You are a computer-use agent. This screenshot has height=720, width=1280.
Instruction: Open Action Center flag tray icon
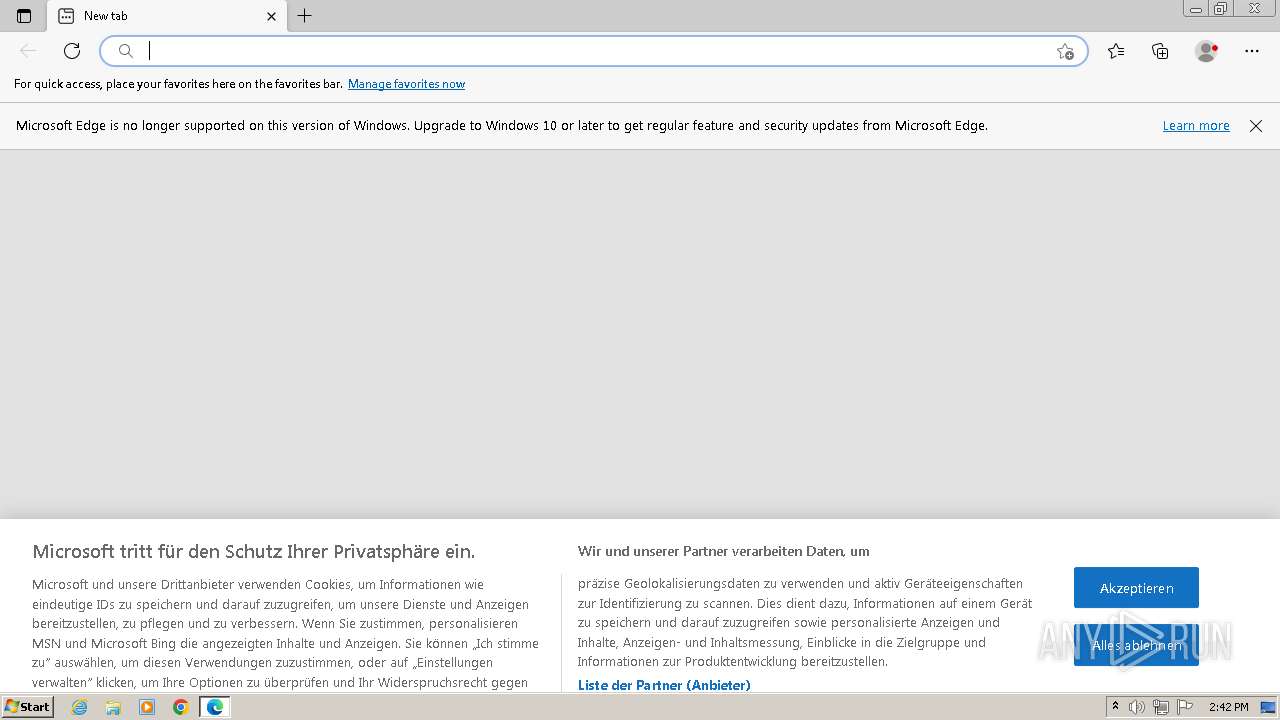[x=1185, y=707]
